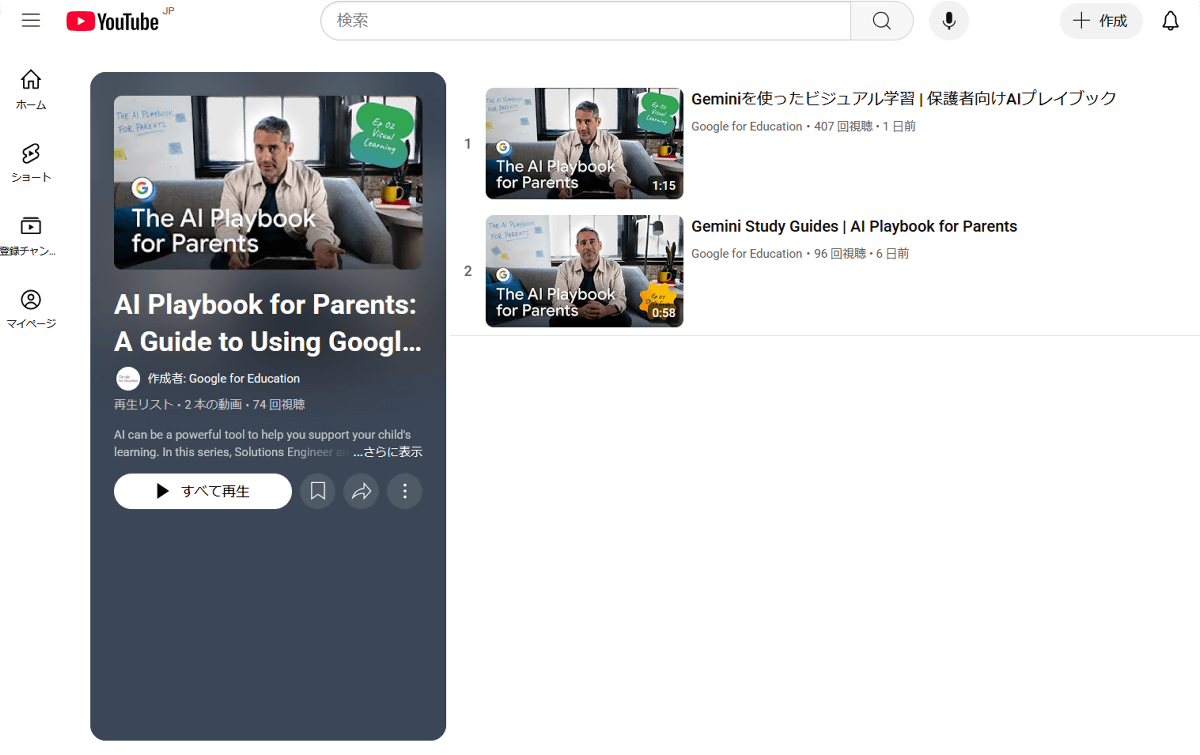
Task: Open the Geminiを使ったビジュアル学習 video title
Action: coord(903,98)
